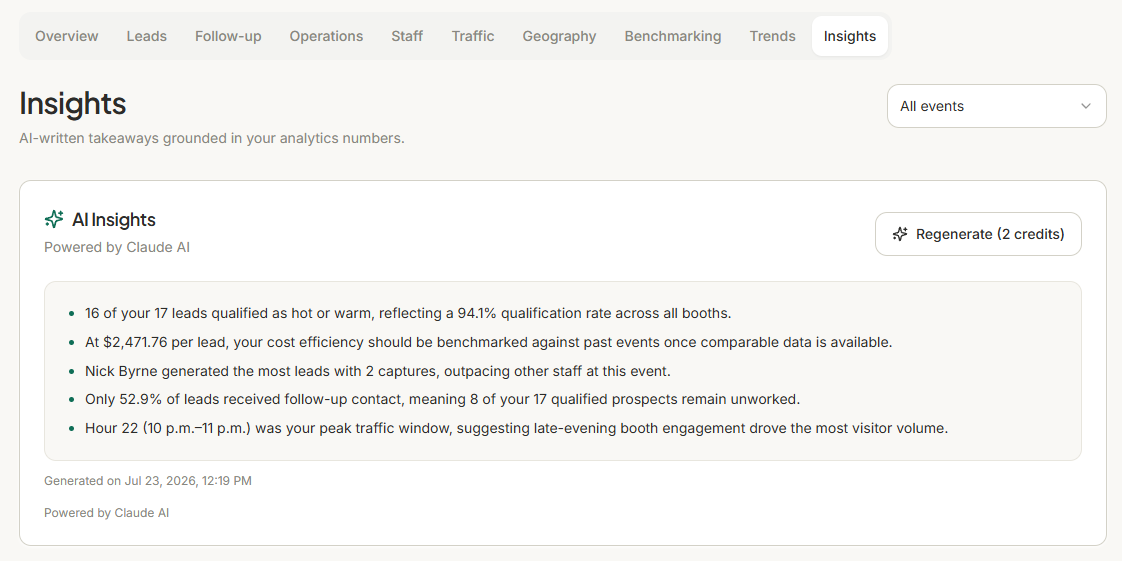
Task: Click the green sparkle icon beside AI Insights
Action: (x=54, y=219)
